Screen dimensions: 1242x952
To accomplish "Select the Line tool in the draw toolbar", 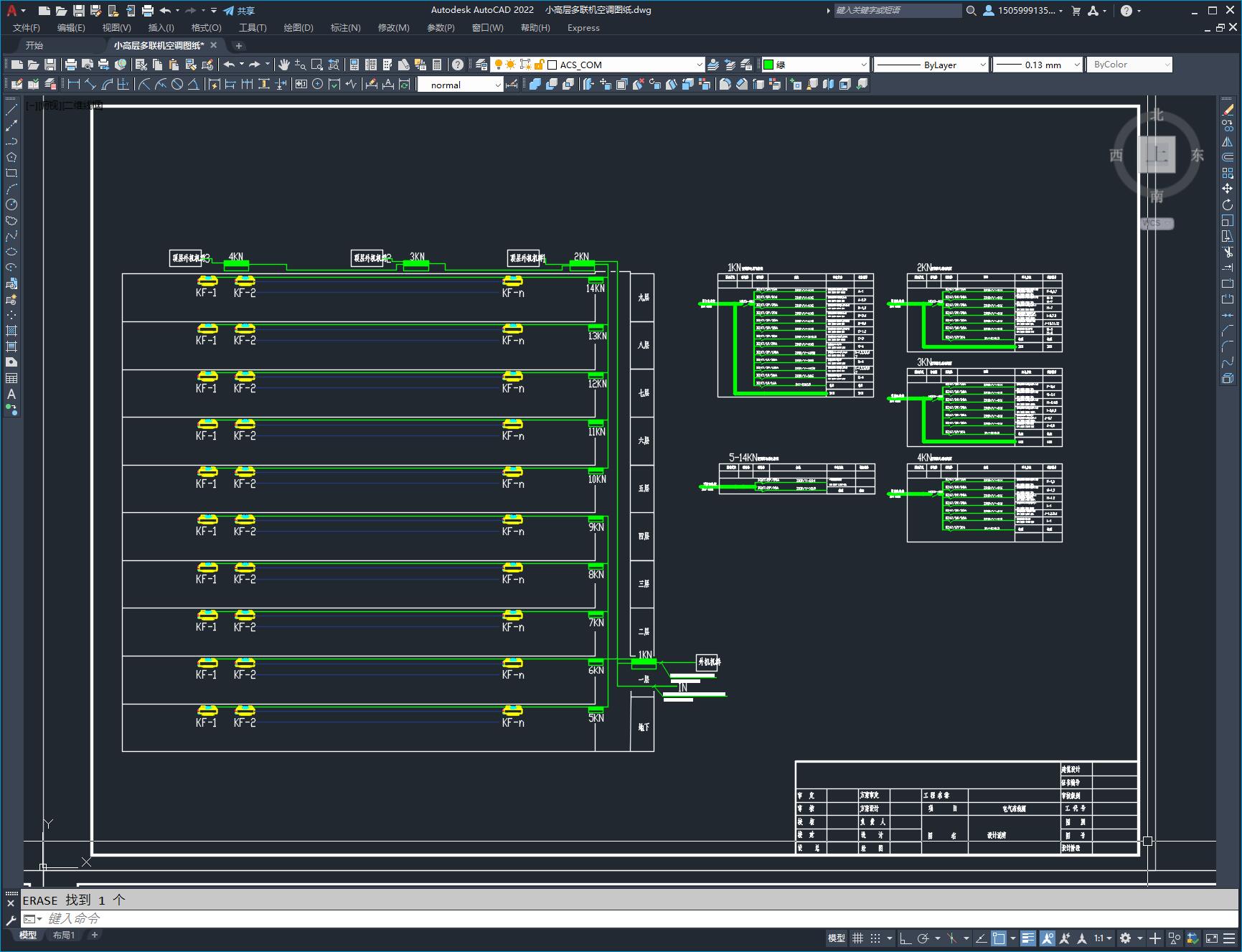I will tap(11, 110).
